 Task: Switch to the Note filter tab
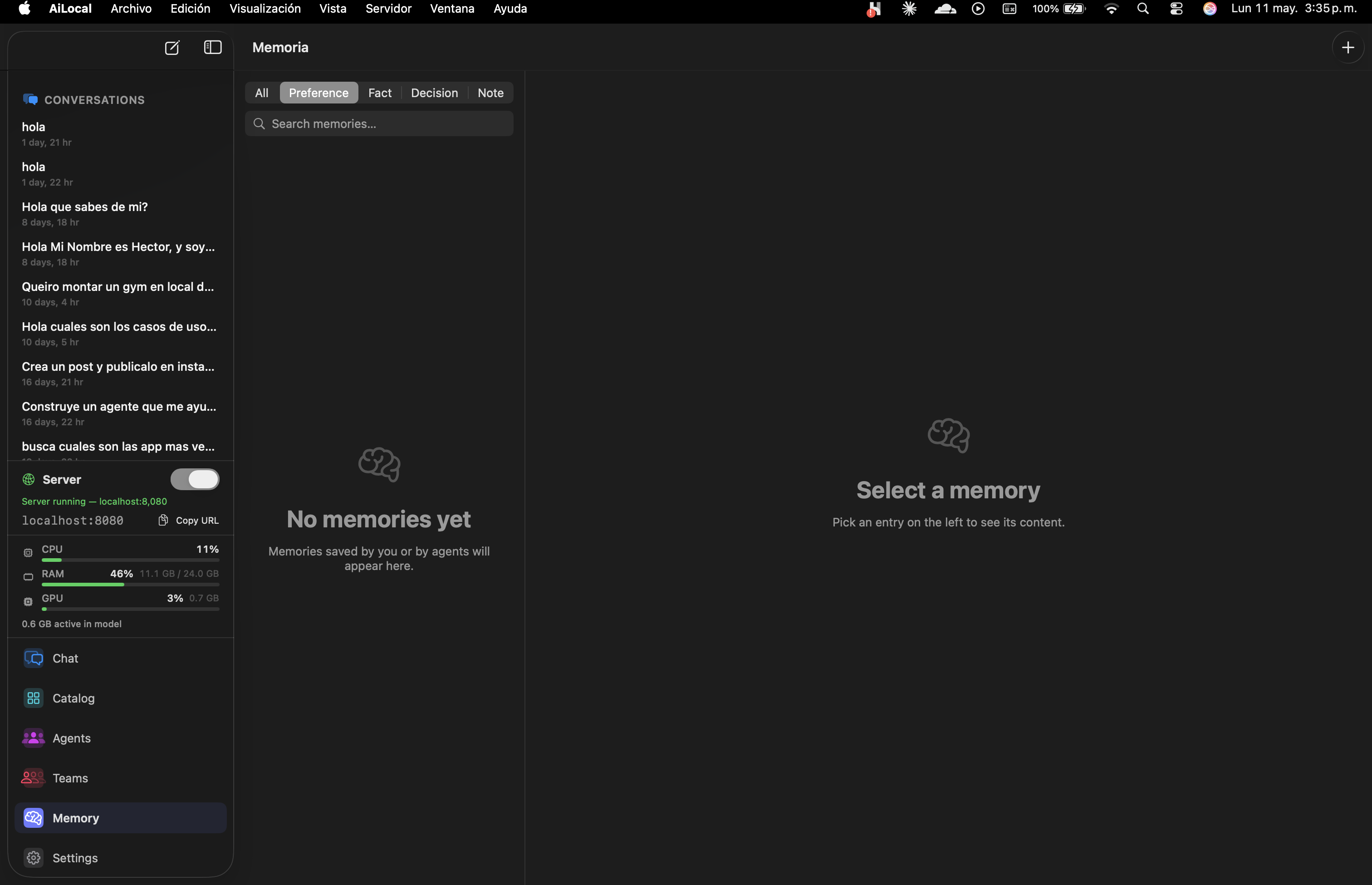click(490, 93)
